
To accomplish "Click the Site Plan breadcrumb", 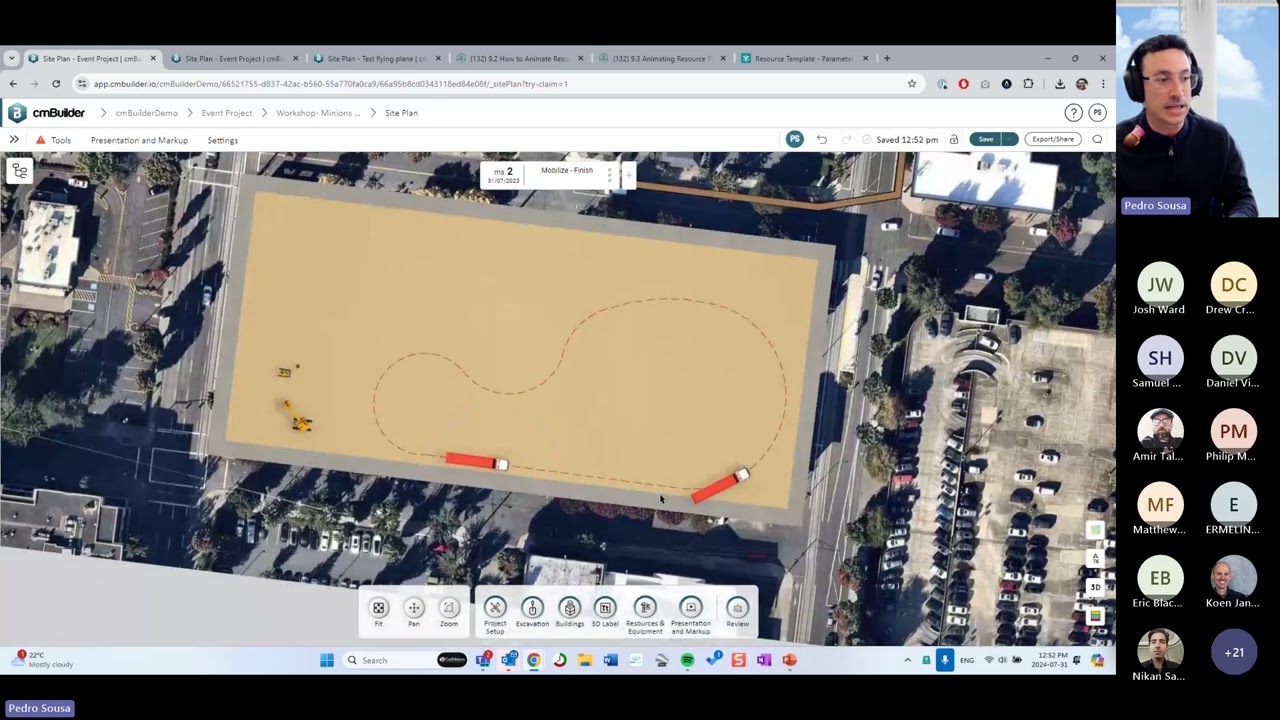I will [401, 113].
